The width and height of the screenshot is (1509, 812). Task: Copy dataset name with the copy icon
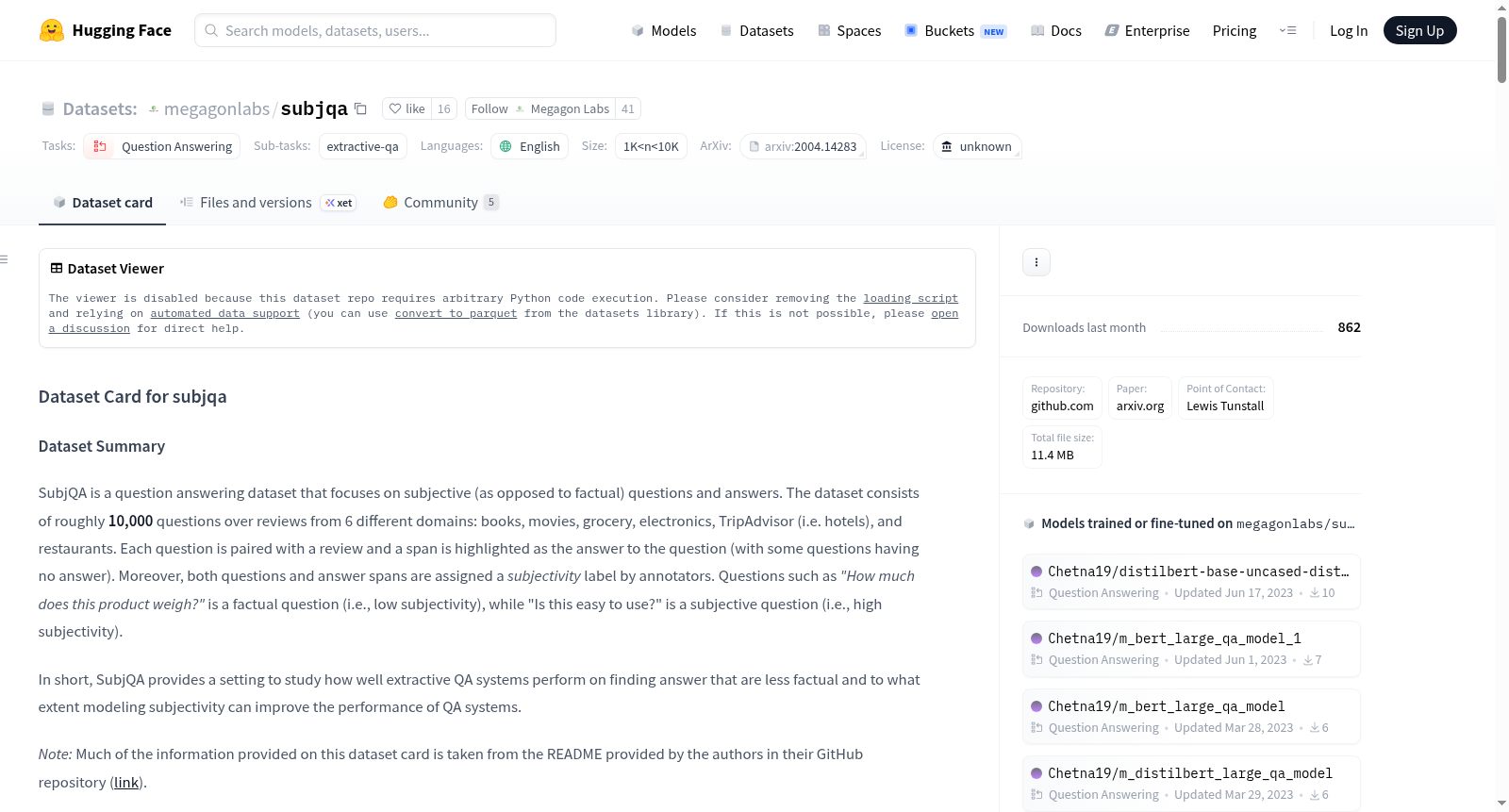(360, 108)
